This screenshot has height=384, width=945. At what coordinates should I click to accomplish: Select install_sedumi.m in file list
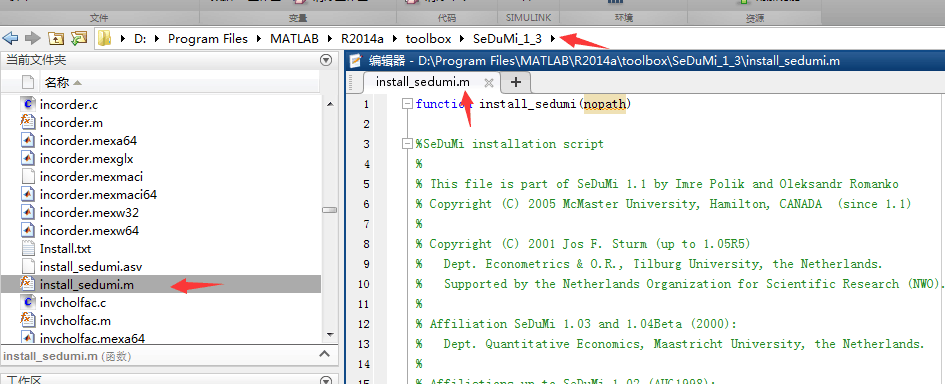tap(161, 285)
